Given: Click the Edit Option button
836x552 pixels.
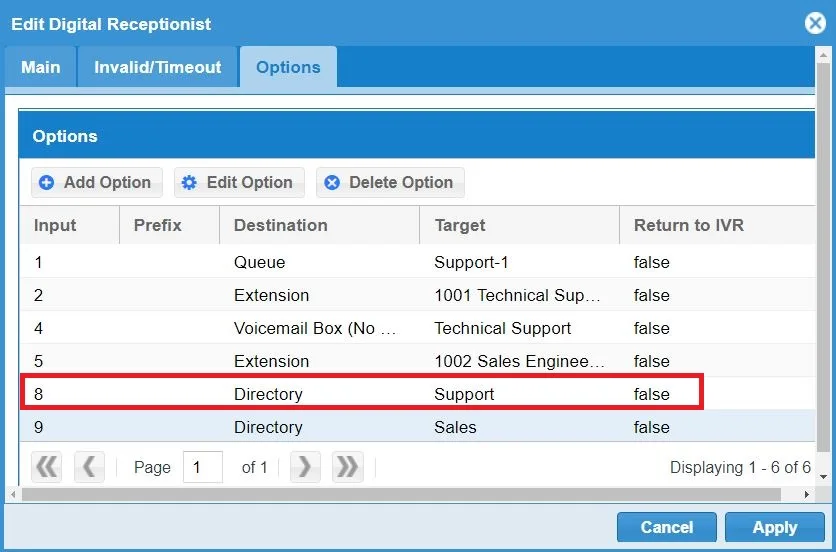Looking at the screenshot, I should pos(239,182).
